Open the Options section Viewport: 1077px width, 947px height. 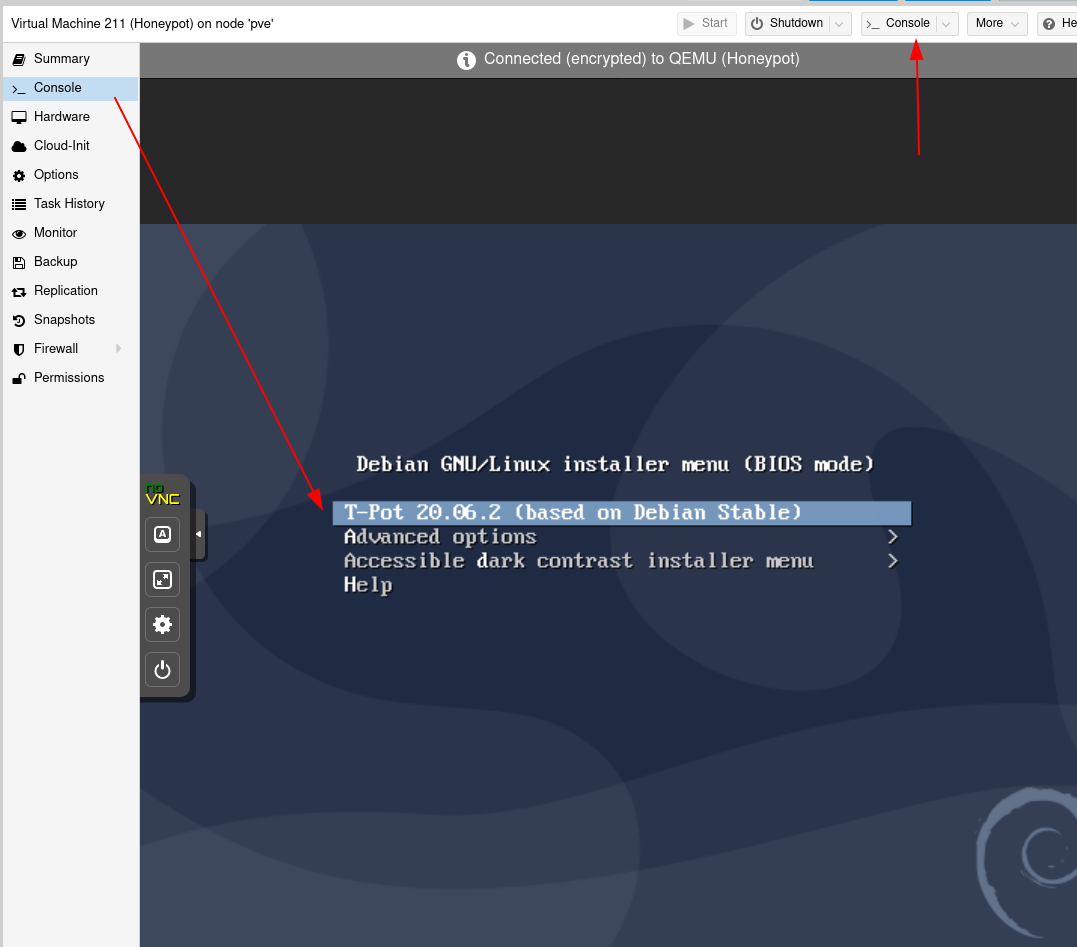click(70, 174)
